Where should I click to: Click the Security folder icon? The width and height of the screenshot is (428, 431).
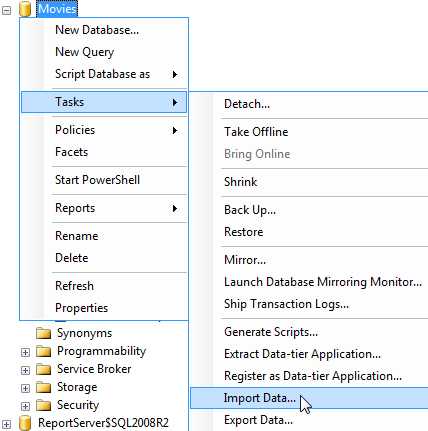point(43,405)
